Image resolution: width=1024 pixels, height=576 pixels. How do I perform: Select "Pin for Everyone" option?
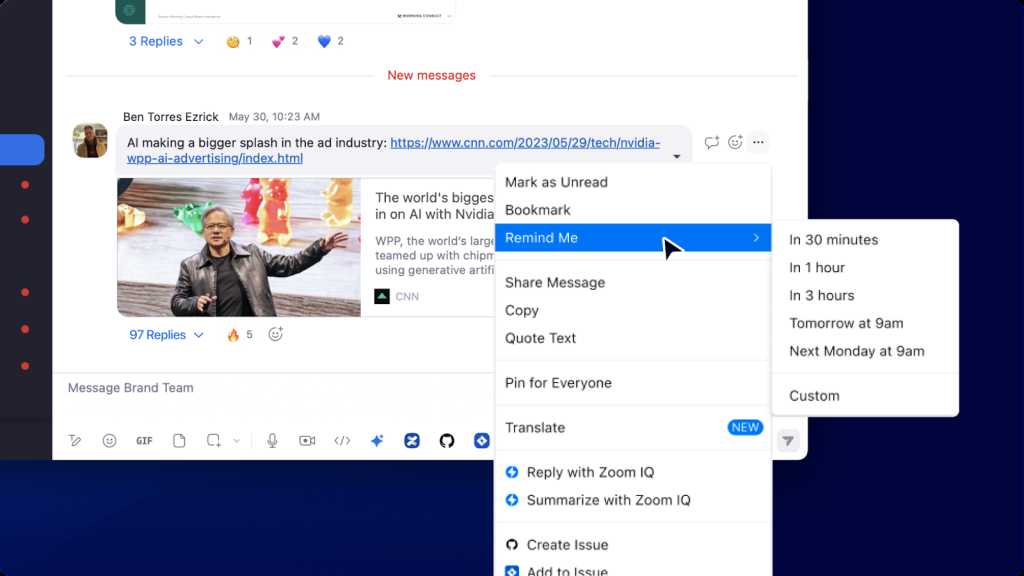pyautogui.click(x=558, y=383)
